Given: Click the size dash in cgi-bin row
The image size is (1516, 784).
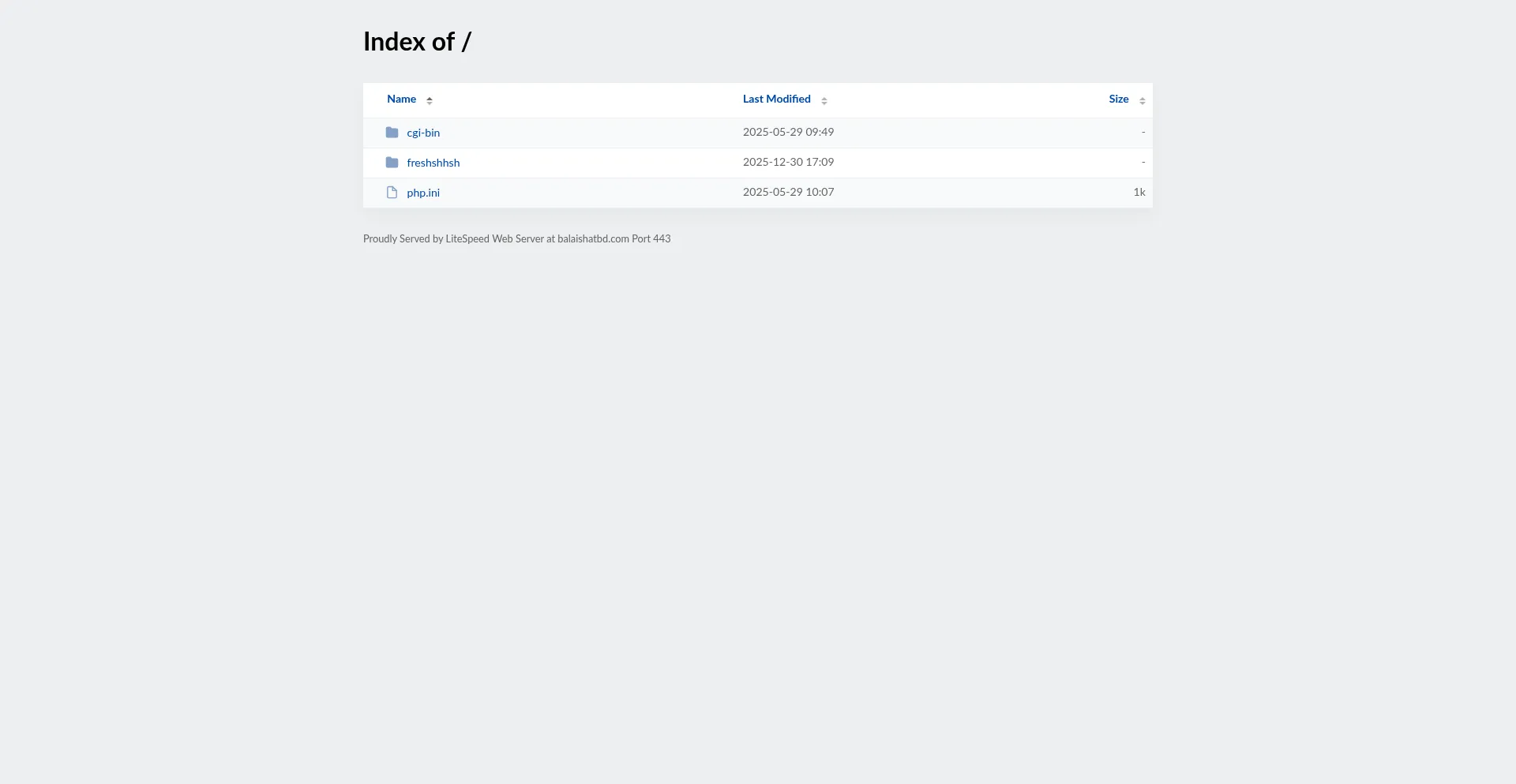Looking at the screenshot, I should (x=1143, y=132).
